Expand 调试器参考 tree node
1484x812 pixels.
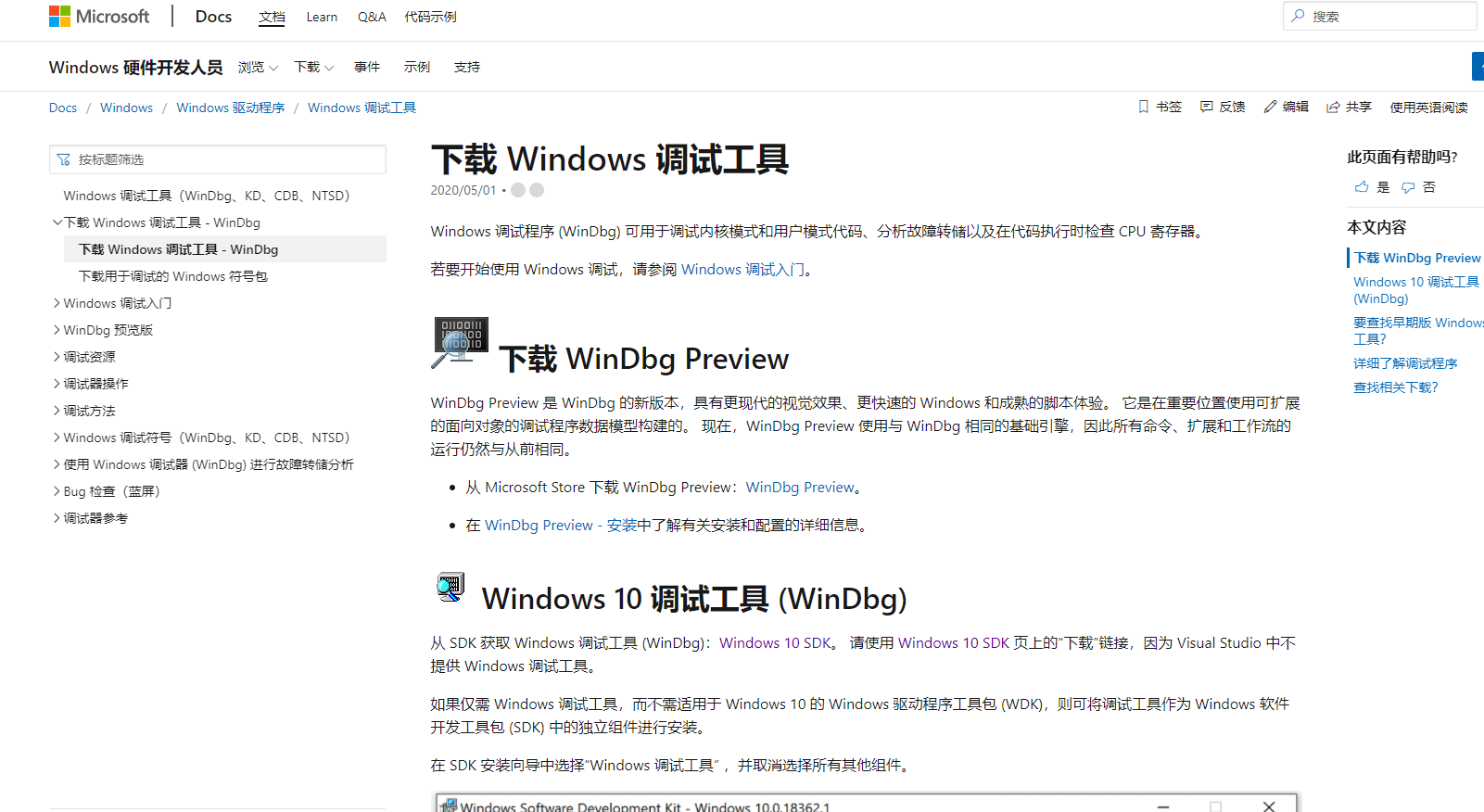point(57,518)
